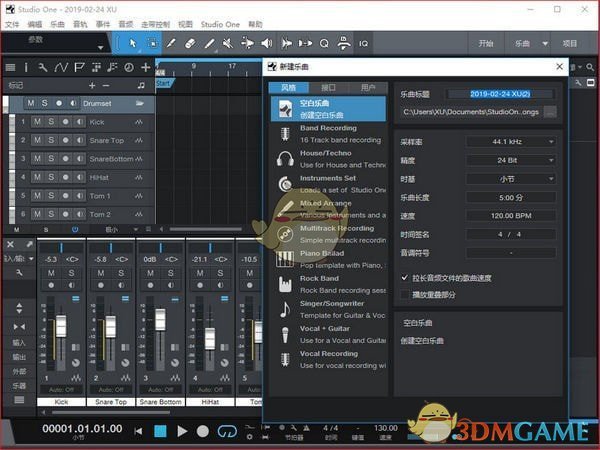Select the Vocal Recording template
This screenshot has height=450, width=600.
[x=328, y=359]
